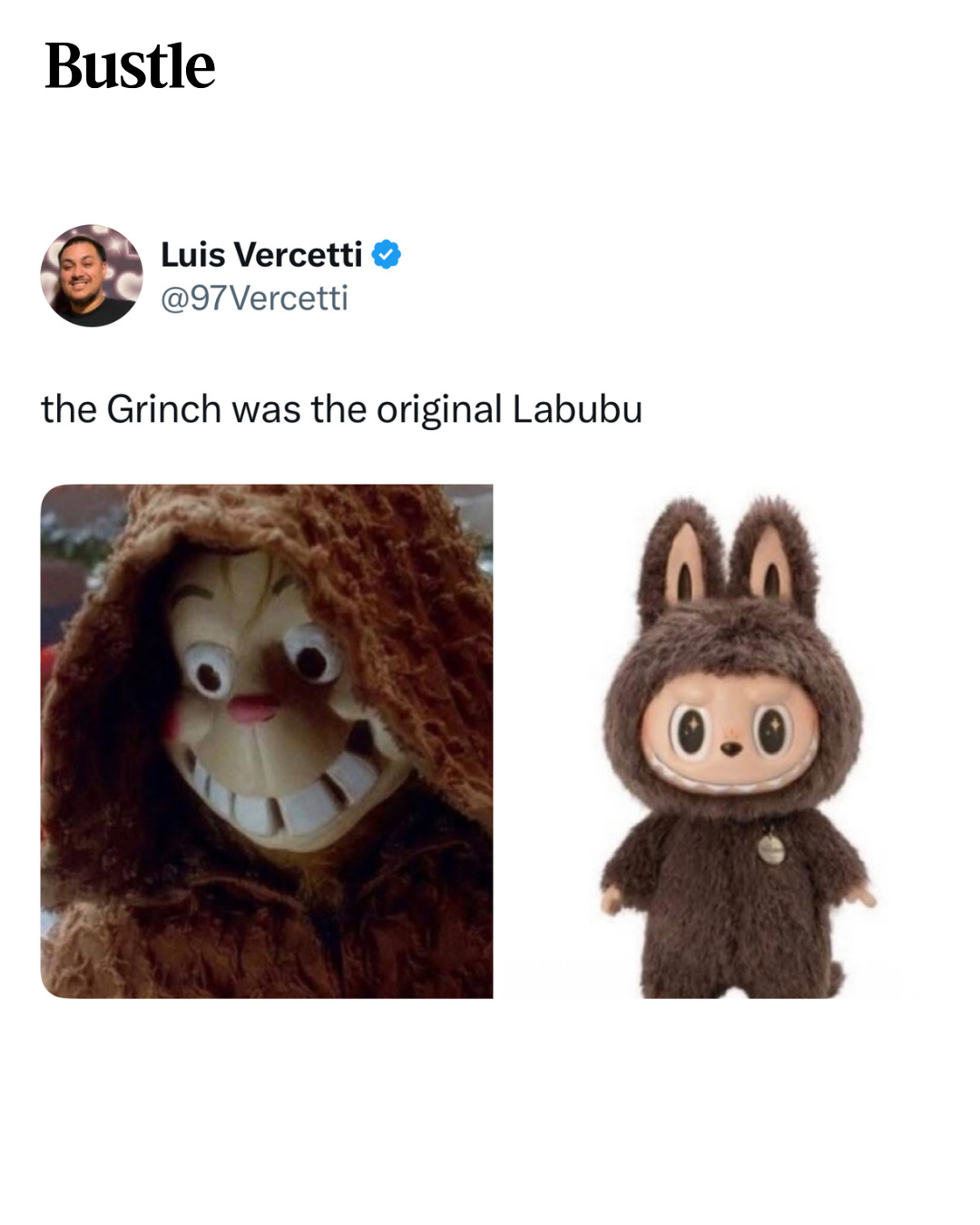
Task: Click the Grinch mask's left eye
Action: tap(211, 672)
